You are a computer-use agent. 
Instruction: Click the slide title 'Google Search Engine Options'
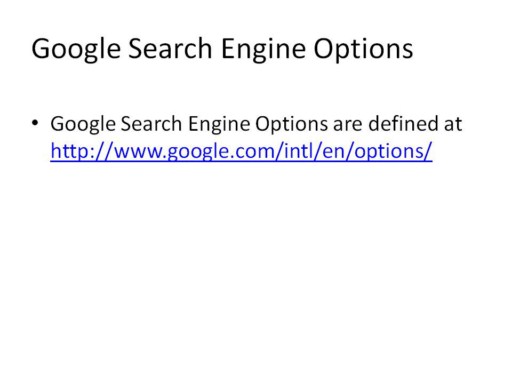pyautogui.click(x=222, y=49)
